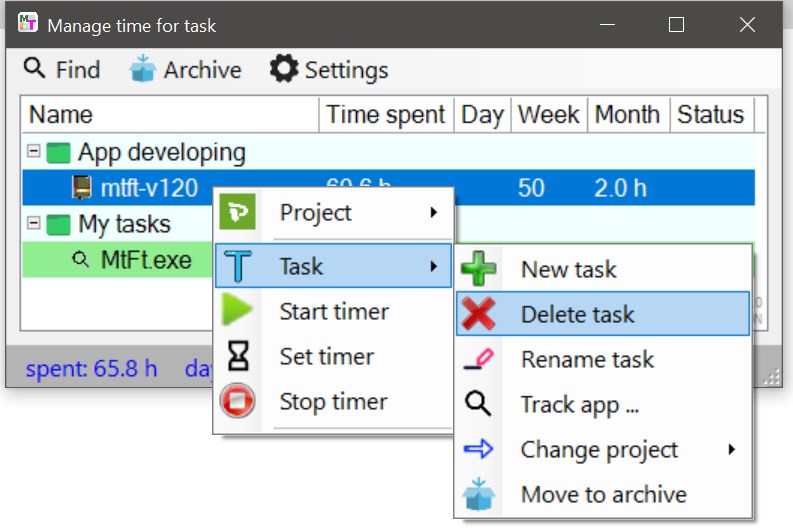Click the Rename task pencil icon
This screenshot has height=528, width=793.
pos(478,359)
